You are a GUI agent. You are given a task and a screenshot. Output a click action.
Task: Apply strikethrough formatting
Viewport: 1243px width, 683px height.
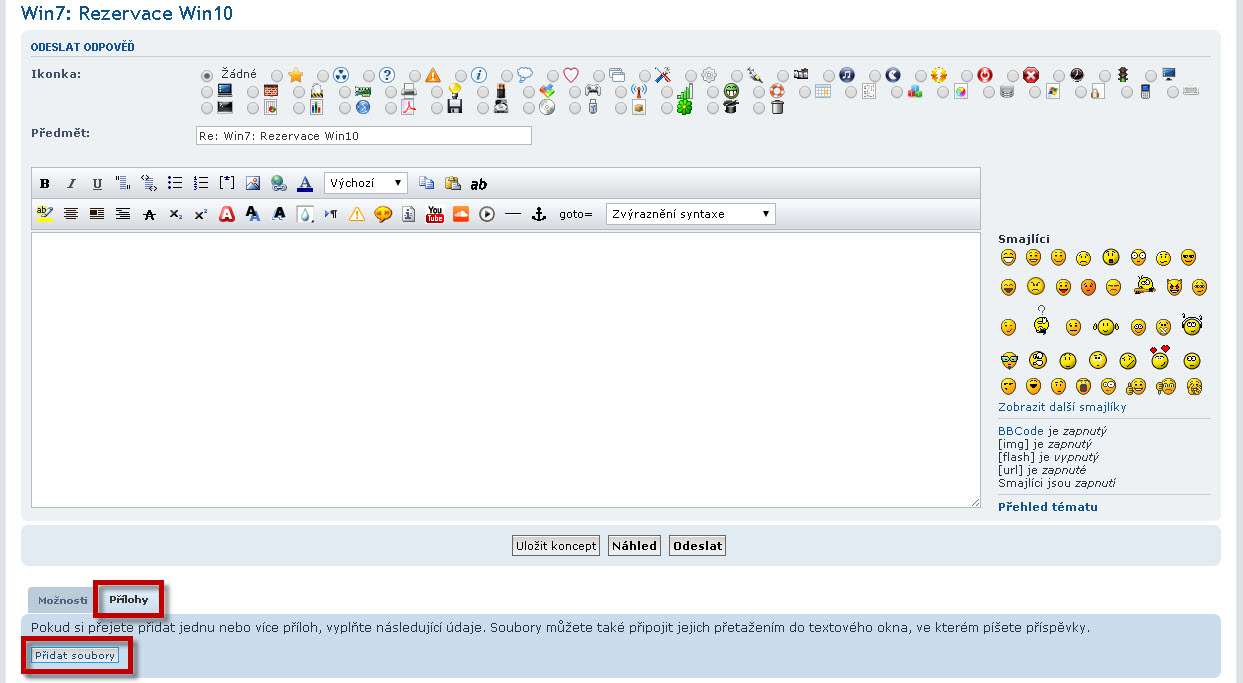pos(149,214)
